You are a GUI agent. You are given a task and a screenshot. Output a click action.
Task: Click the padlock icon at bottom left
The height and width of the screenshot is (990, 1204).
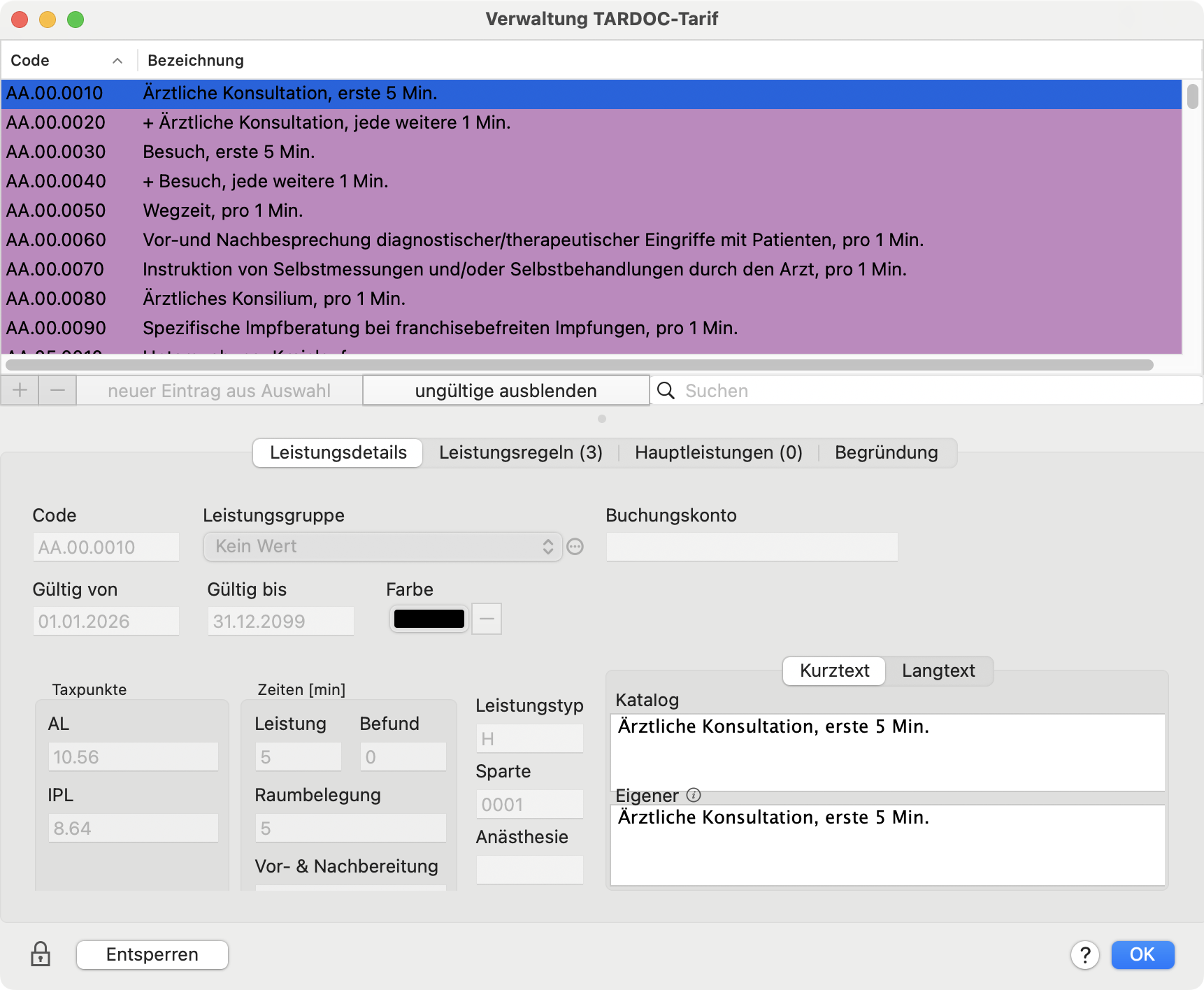[x=41, y=954]
